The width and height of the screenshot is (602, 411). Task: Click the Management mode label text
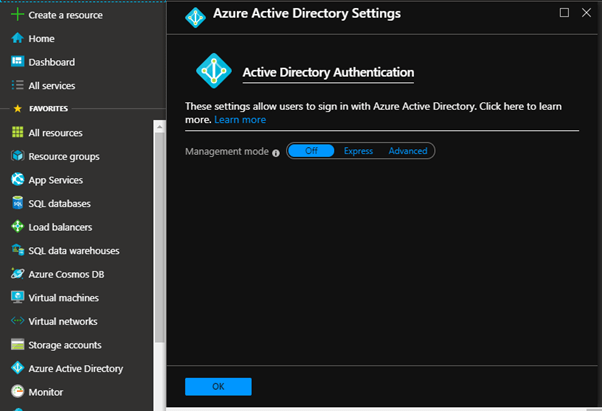pyautogui.click(x=227, y=152)
